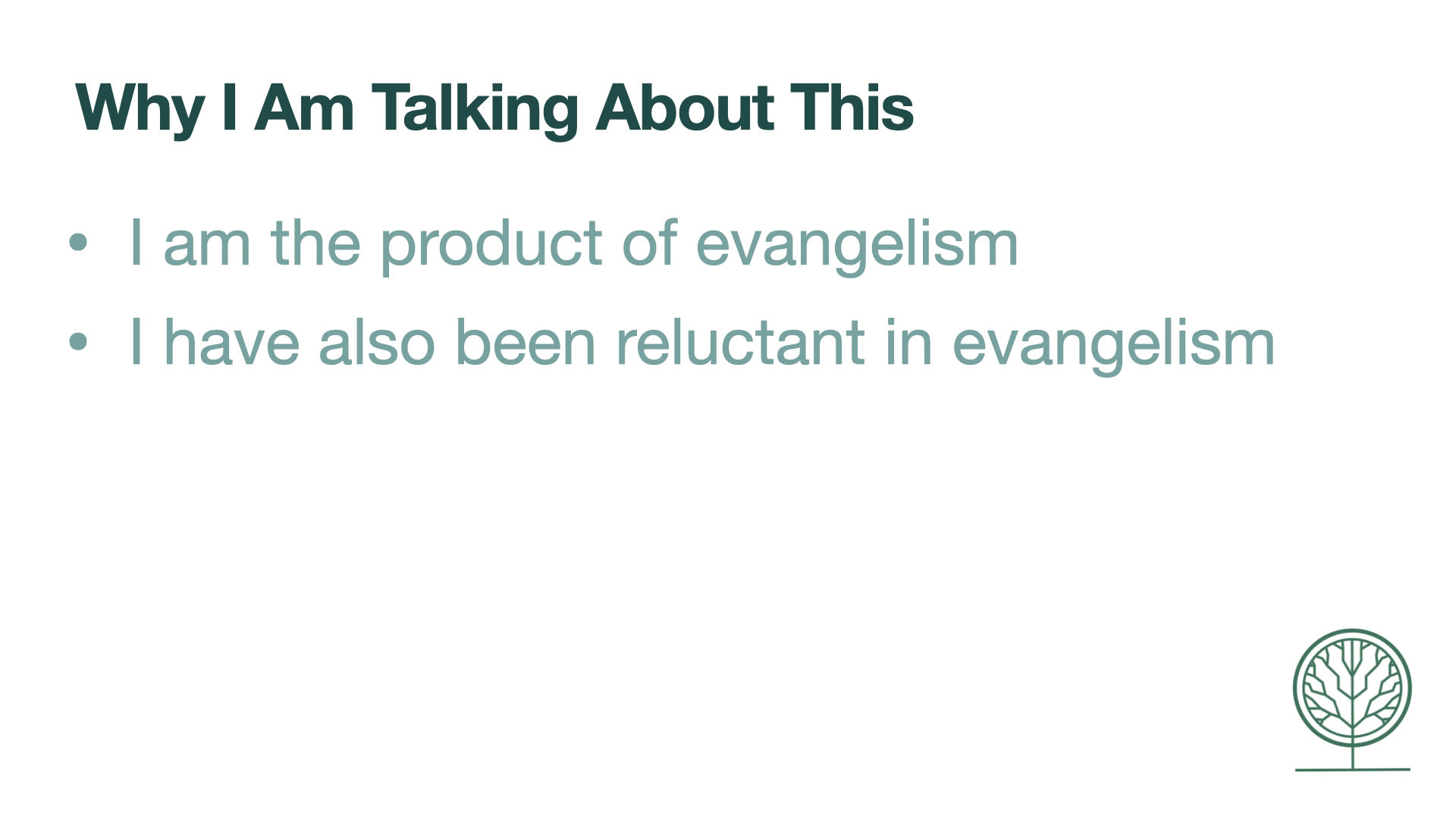This screenshot has width=1456, height=819.
Task: Click 'evangelism' in the first bullet line
Action: [x=857, y=244]
